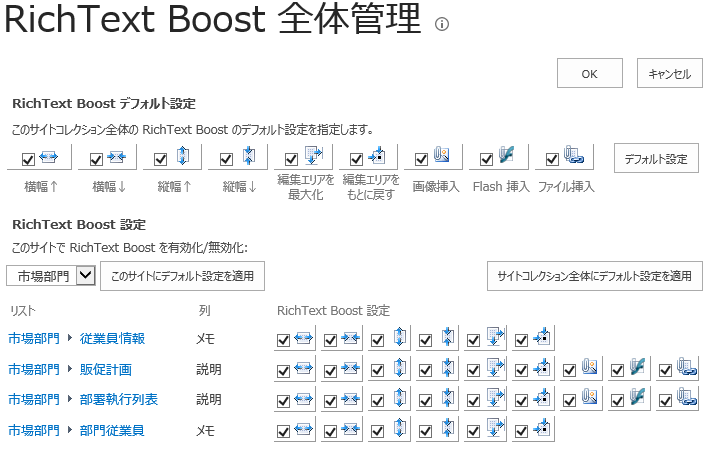Uncheck default 縦幅↓ checkbox
705x450 pixels.
click(x=226, y=159)
